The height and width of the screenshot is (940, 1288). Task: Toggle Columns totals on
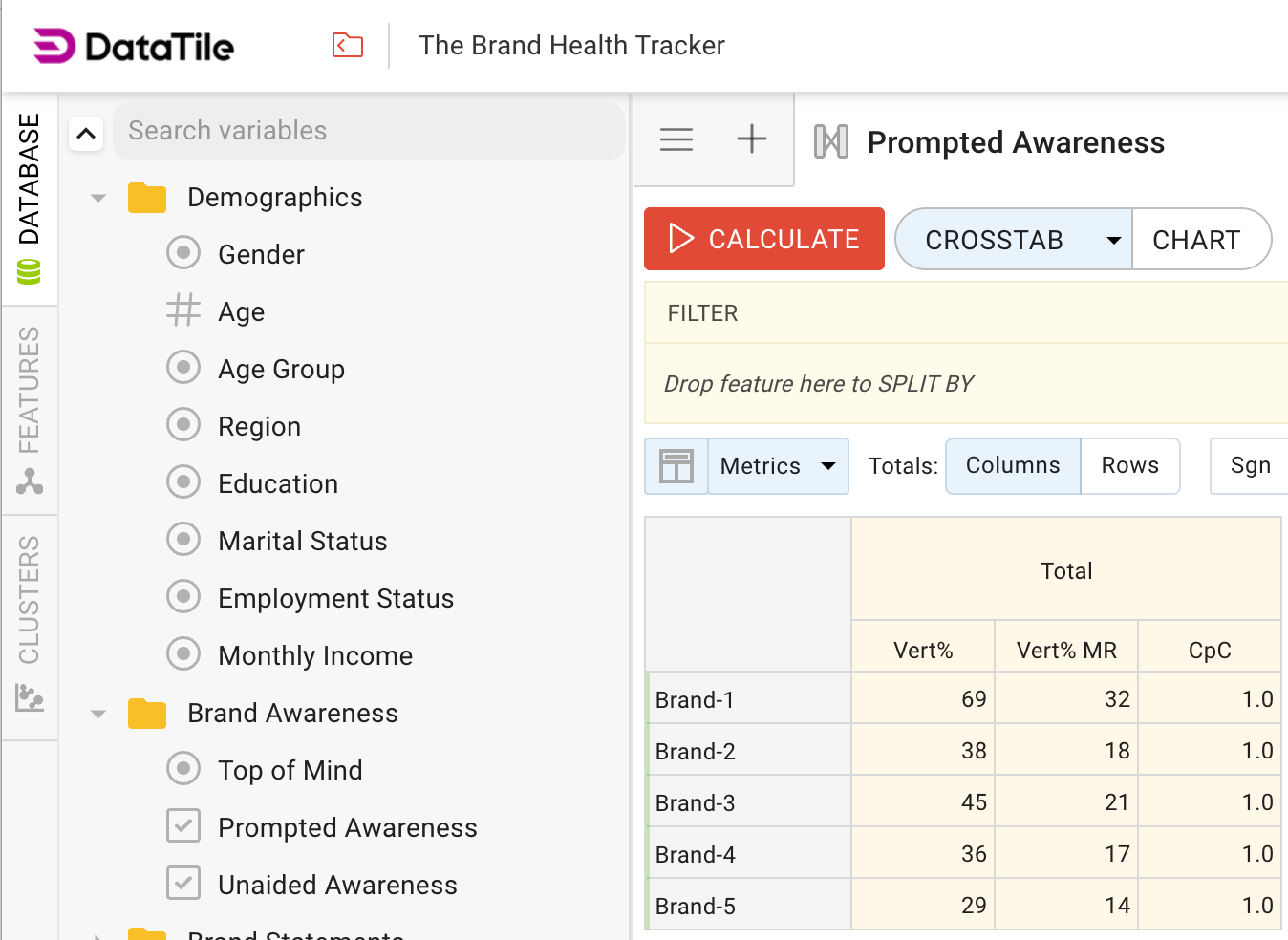(x=1013, y=466)
